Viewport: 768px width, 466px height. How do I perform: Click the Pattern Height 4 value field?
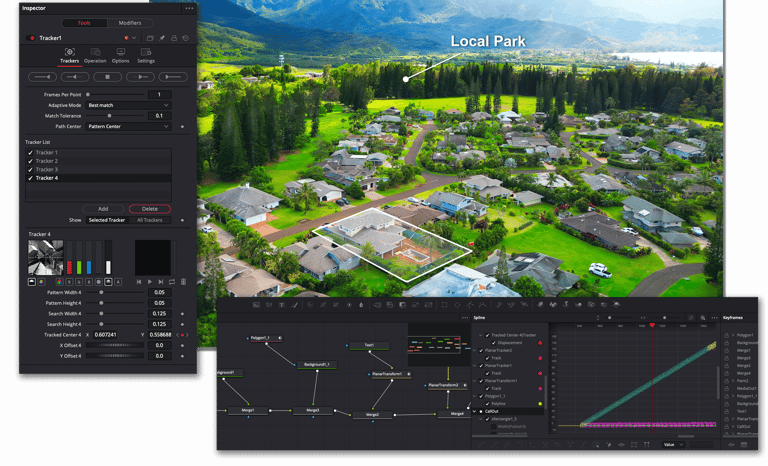(160, 303)
